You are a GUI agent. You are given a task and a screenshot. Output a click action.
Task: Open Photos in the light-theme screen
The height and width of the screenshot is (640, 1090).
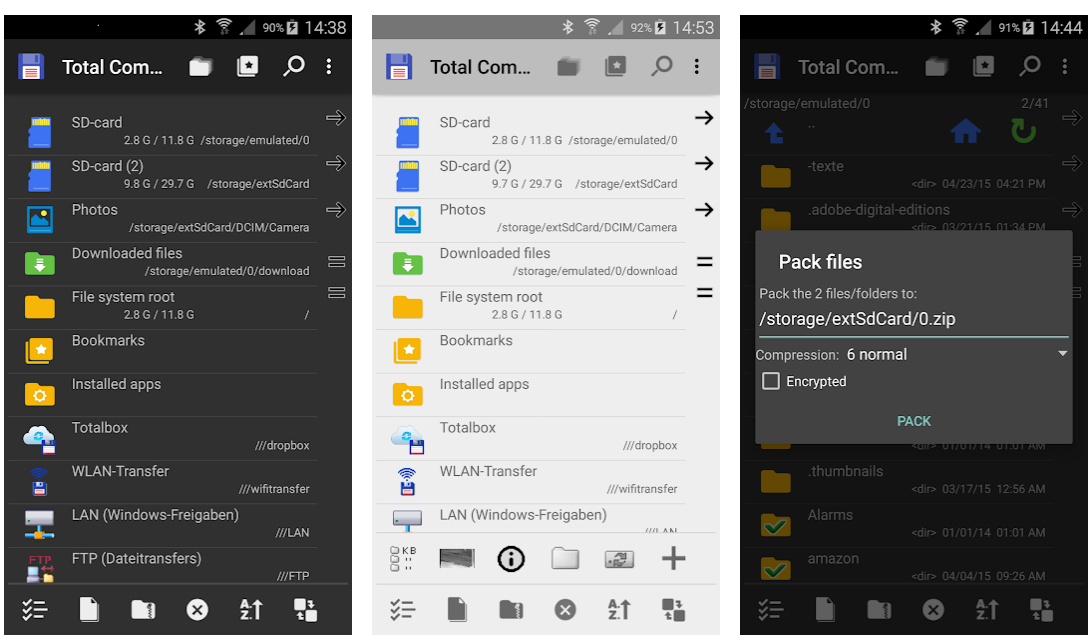pyautogui.click(x=530, y=219)
